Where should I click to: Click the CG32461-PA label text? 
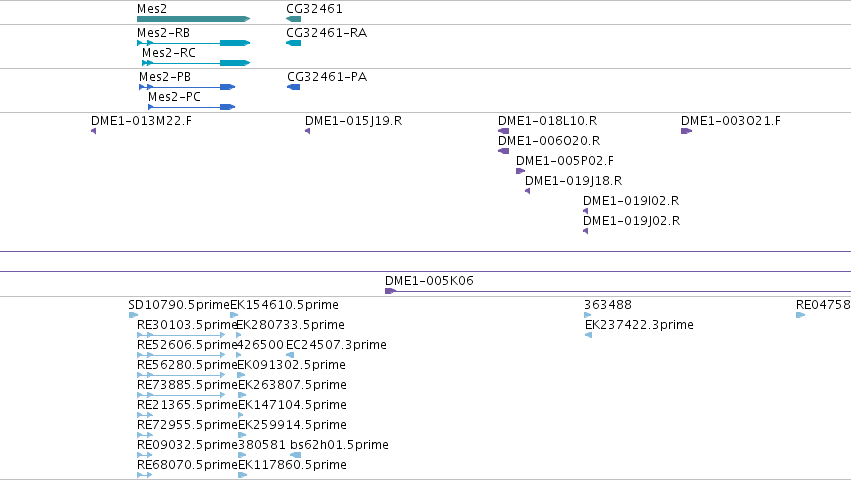coord(327,77)
